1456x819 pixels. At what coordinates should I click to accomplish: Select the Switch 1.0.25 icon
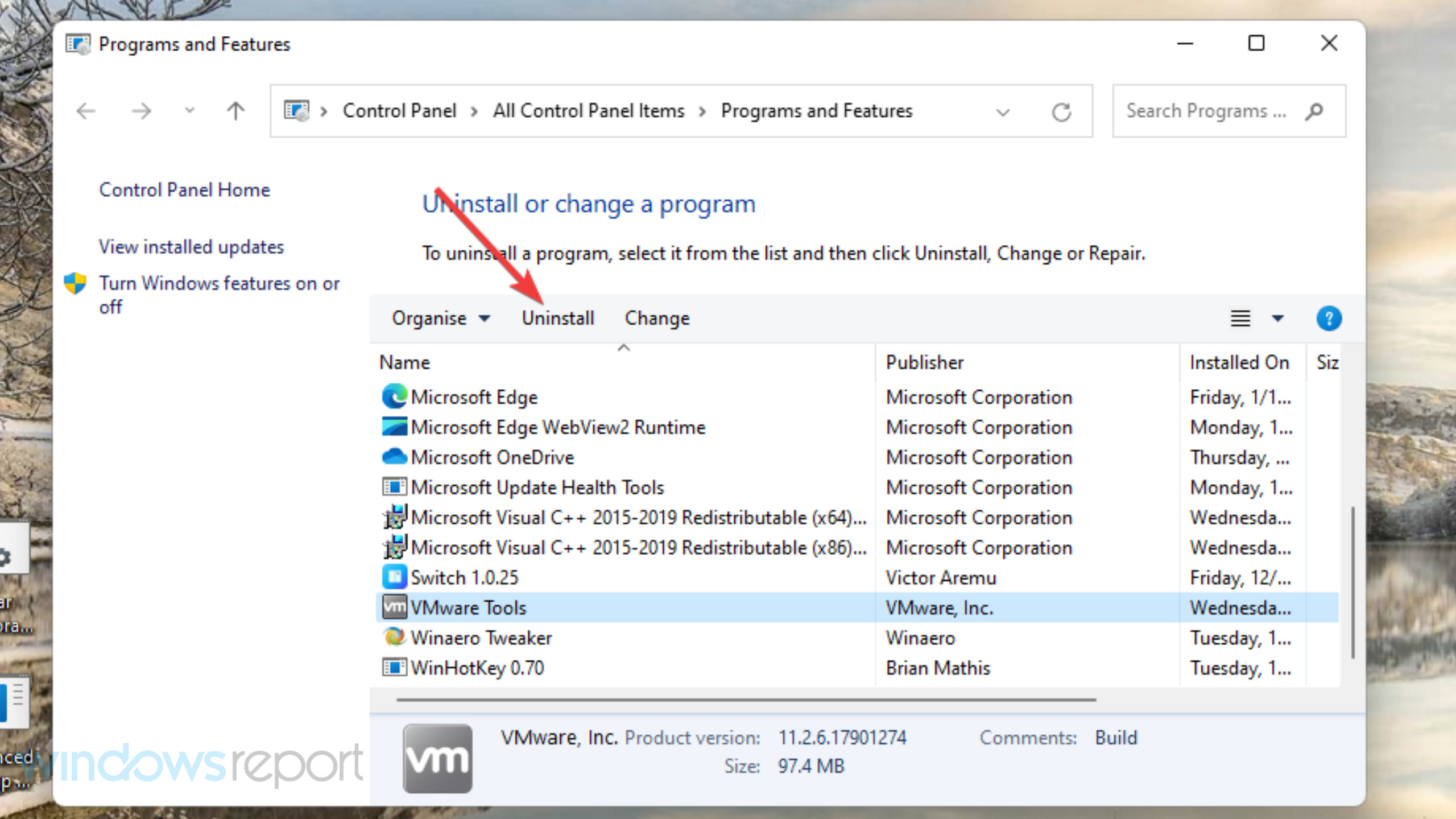point(394,577)
